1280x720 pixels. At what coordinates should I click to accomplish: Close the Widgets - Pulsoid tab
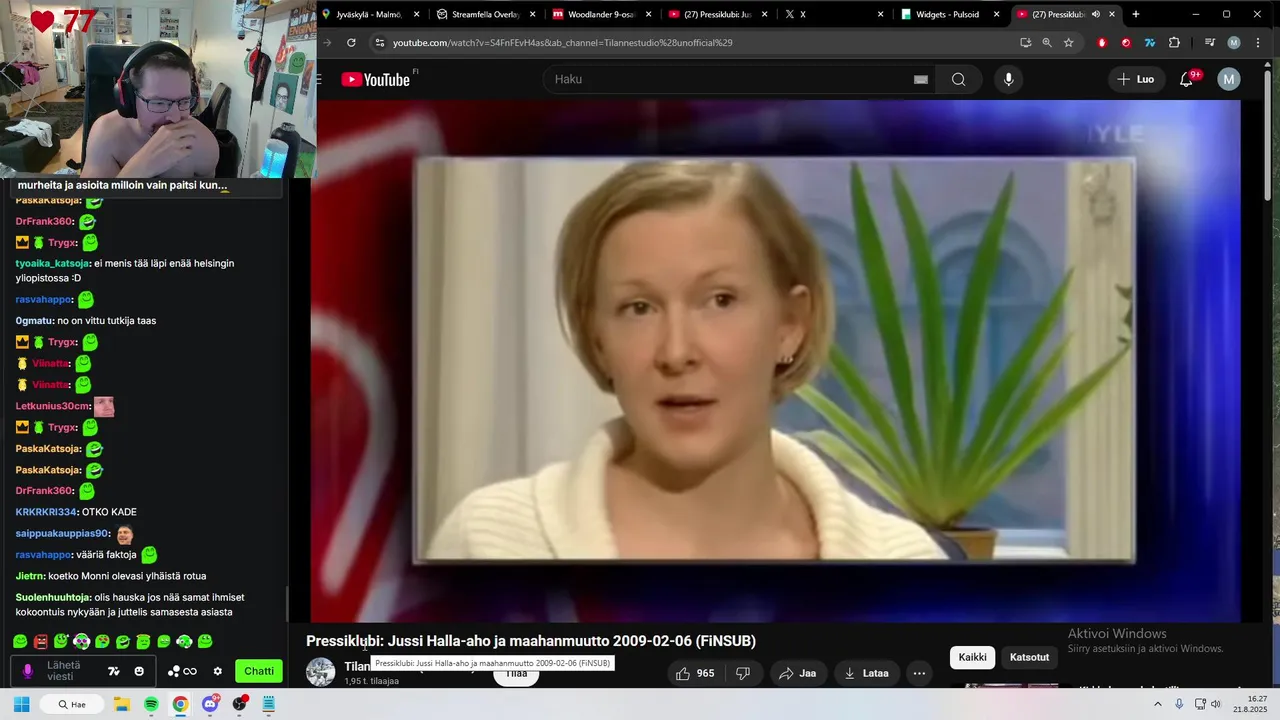[996, 14]
